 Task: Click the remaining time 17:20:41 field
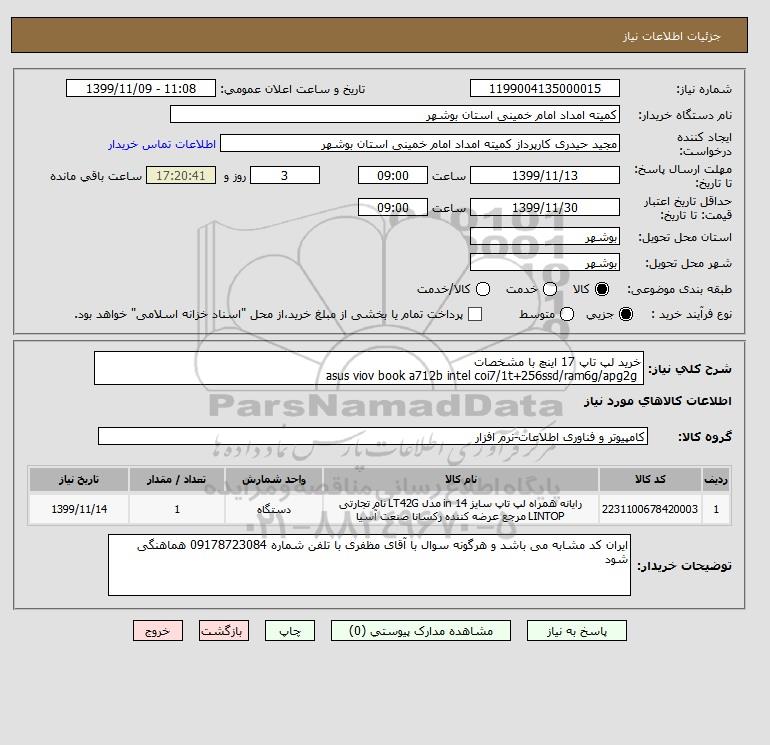click(181, 175)
